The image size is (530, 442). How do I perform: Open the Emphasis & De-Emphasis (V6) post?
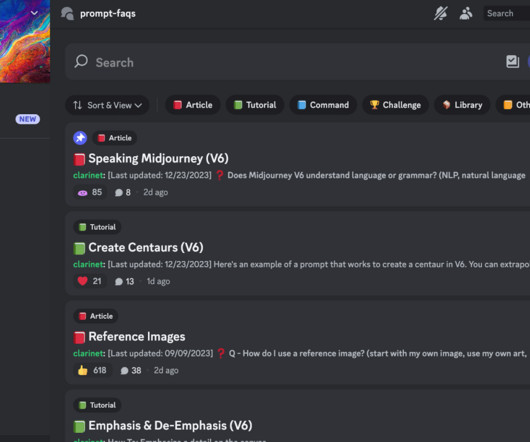click(170, 425)
